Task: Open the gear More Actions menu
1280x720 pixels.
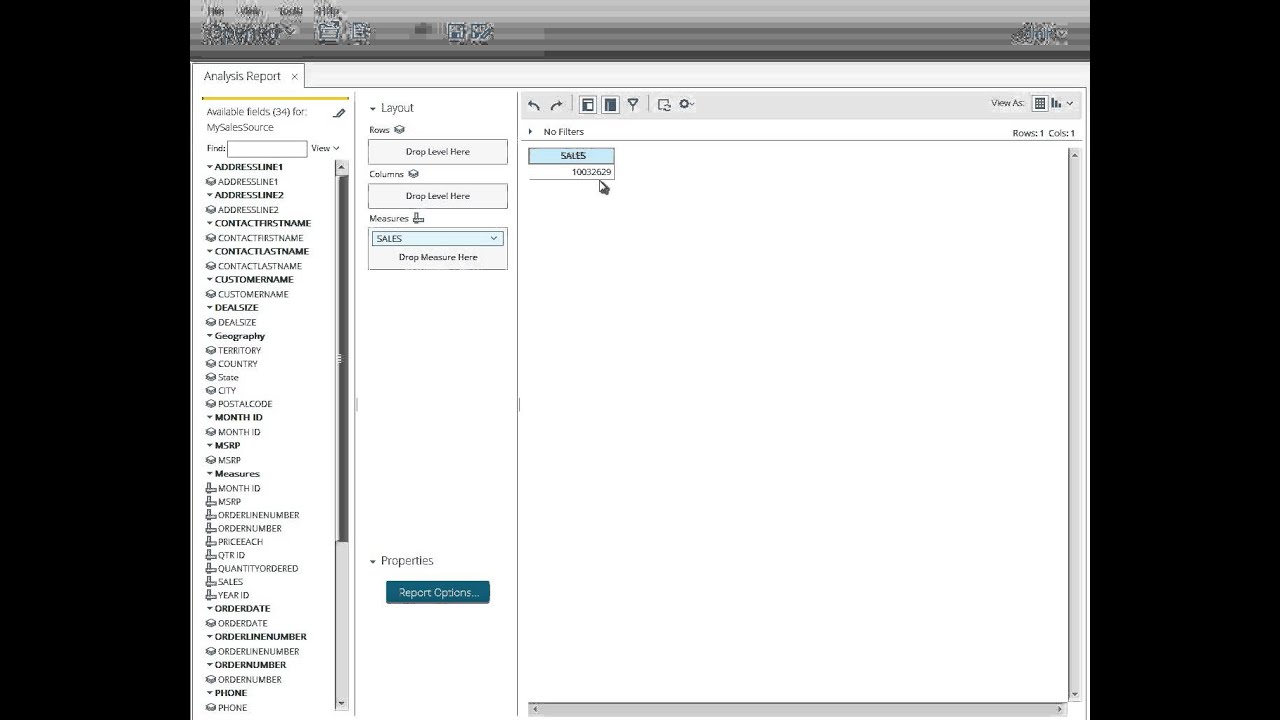Action: click(686, 104)
